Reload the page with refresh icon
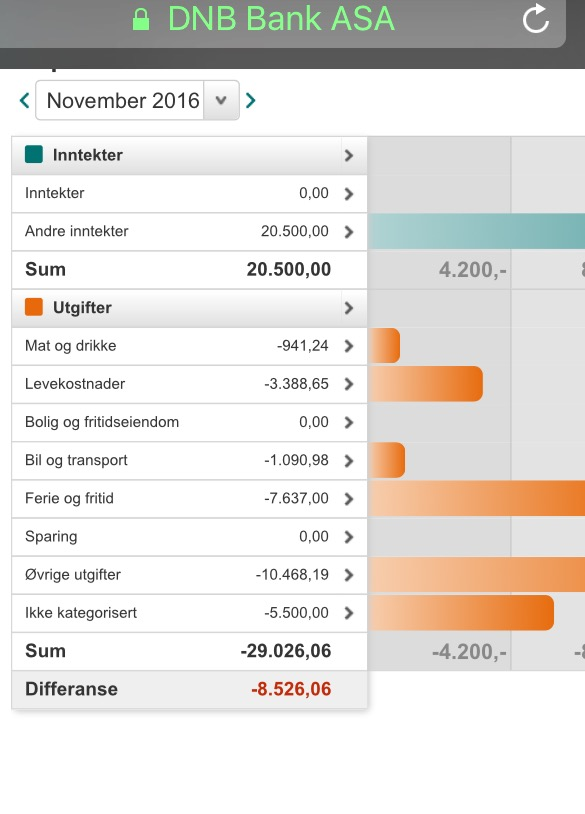The image size is (585, 814). tap(536, 19)
